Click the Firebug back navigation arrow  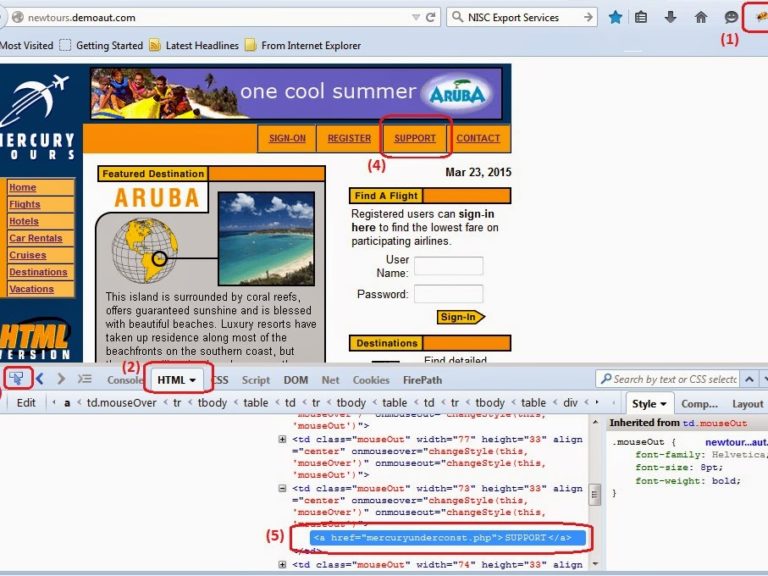coord(41,379)
